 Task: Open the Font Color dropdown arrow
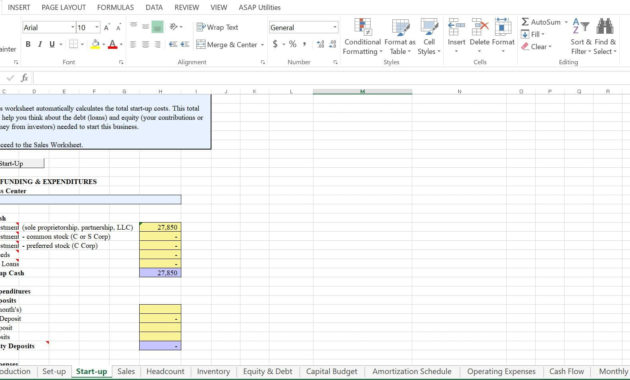pos(121,44)
